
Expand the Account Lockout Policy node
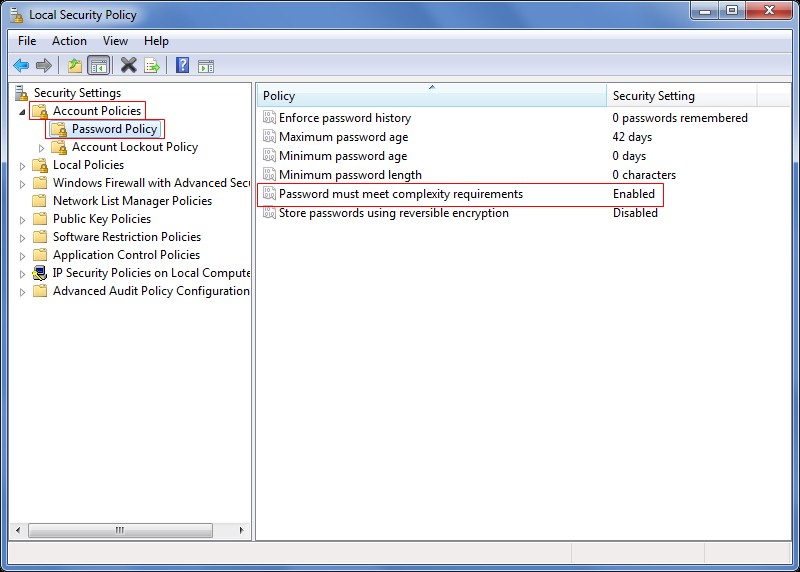pyautogui.click(x=41, y=148)
